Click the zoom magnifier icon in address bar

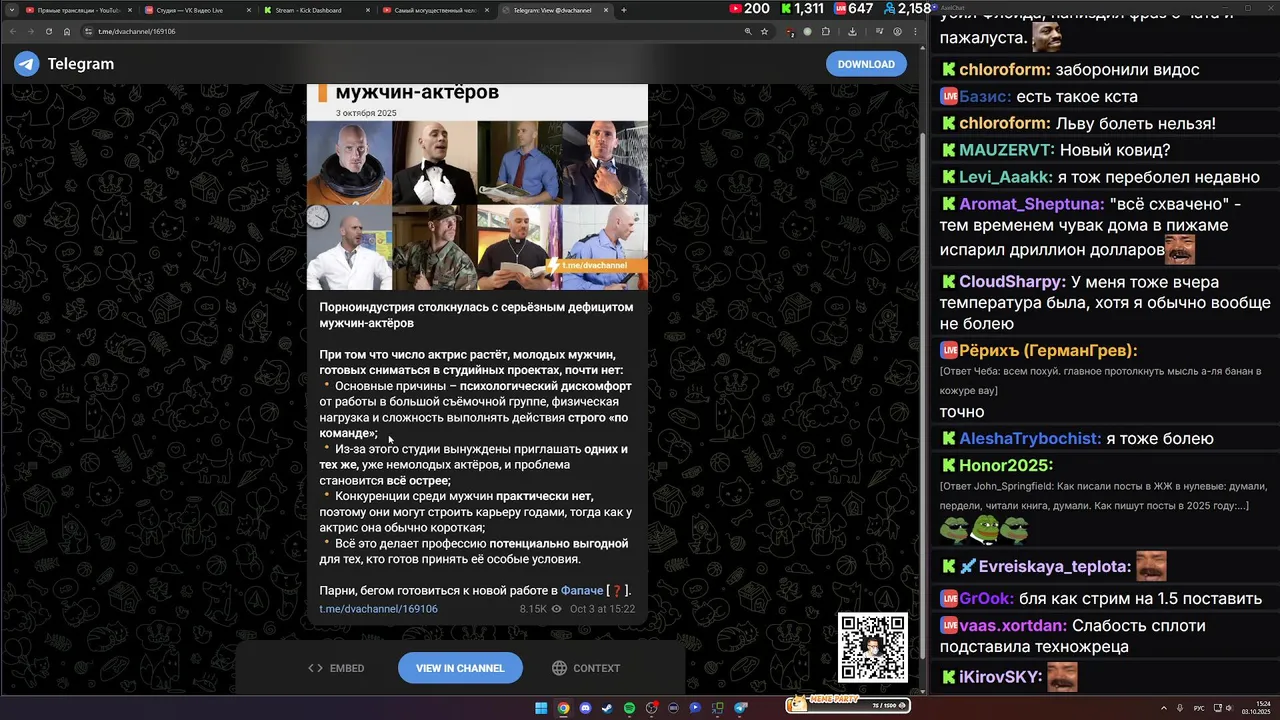(x=747, y=31)
